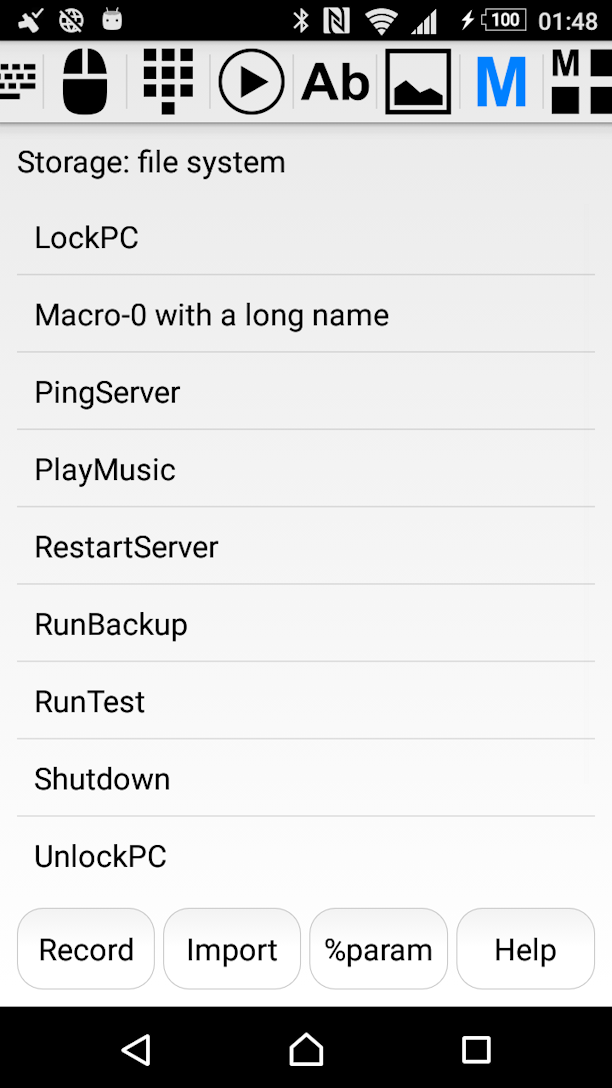Open the Ab text input icon
This screenshot has height=1088, width=612.
pos(335,82)
